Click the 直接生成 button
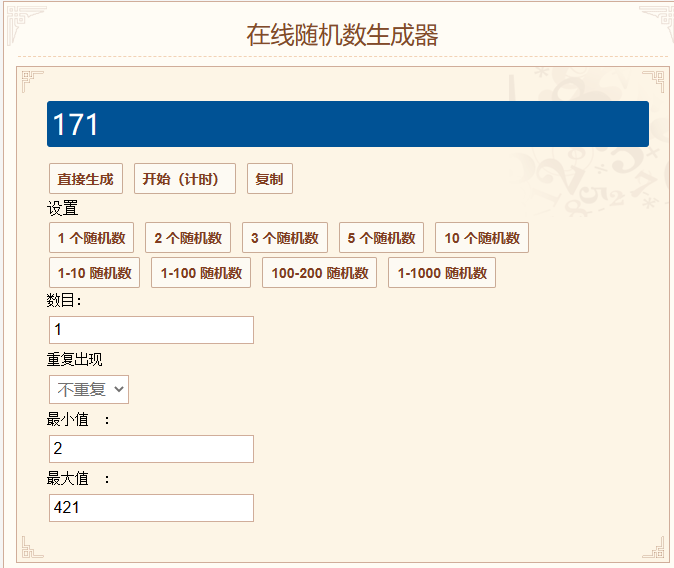This screenshot has width=674, height=568. tap(86, 178)
